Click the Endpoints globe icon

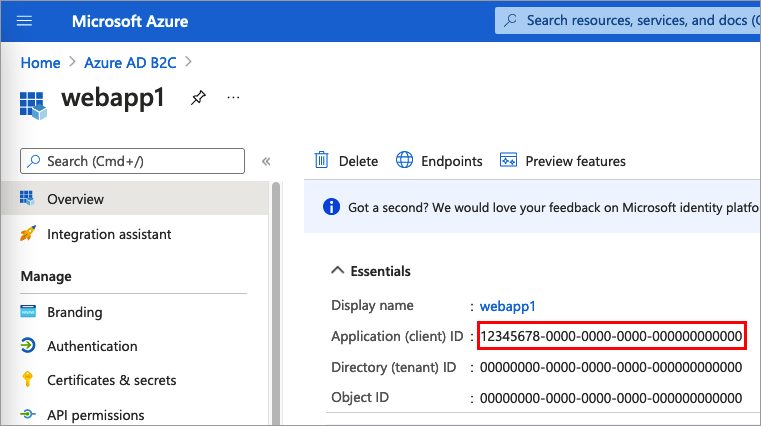click(x=405, y=160)
